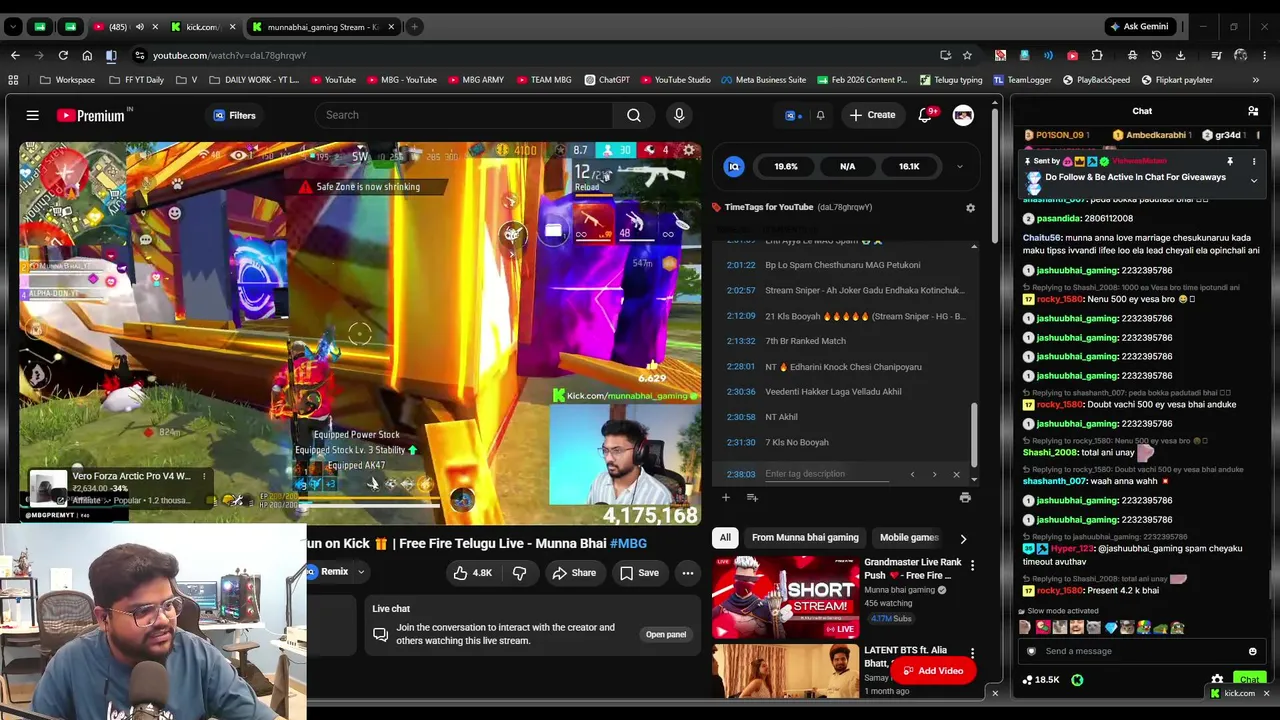Show more bookmarks overflow chevron
The width and height of the screenshot is (1280, 720).
(1256, 80)
